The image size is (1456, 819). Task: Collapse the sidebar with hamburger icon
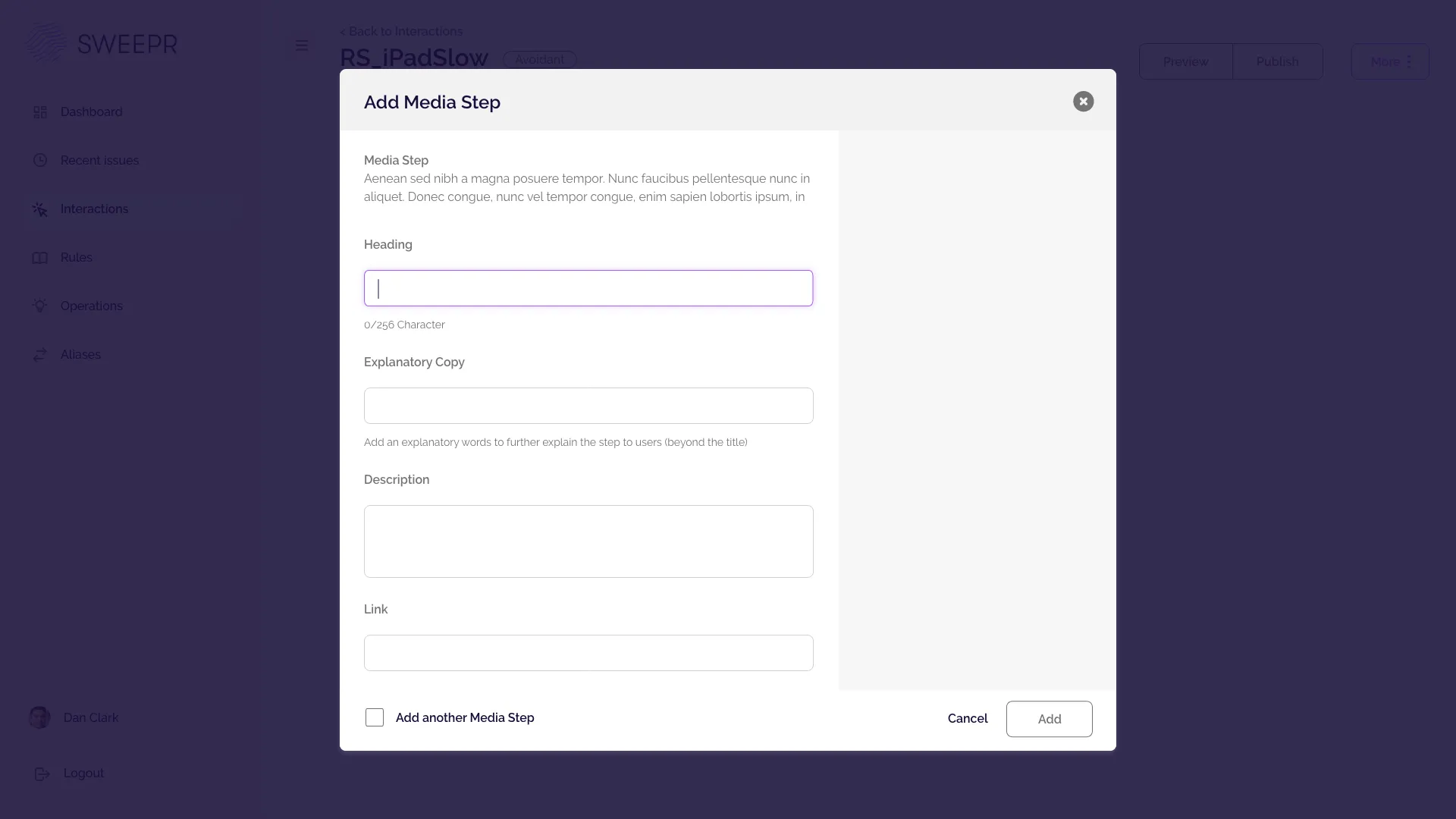(302, 45)
